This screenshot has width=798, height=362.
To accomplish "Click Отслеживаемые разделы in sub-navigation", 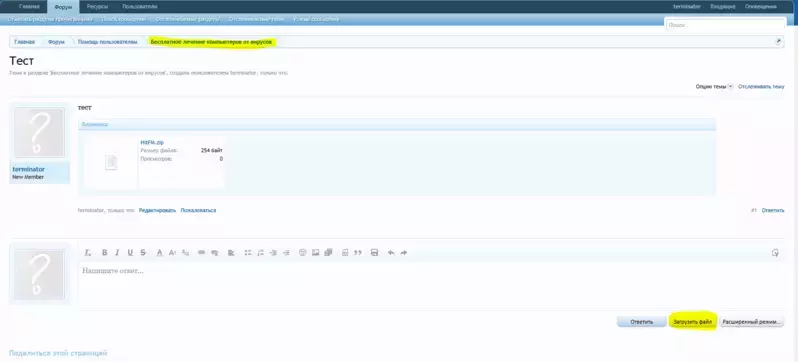I will pos(188,19).
